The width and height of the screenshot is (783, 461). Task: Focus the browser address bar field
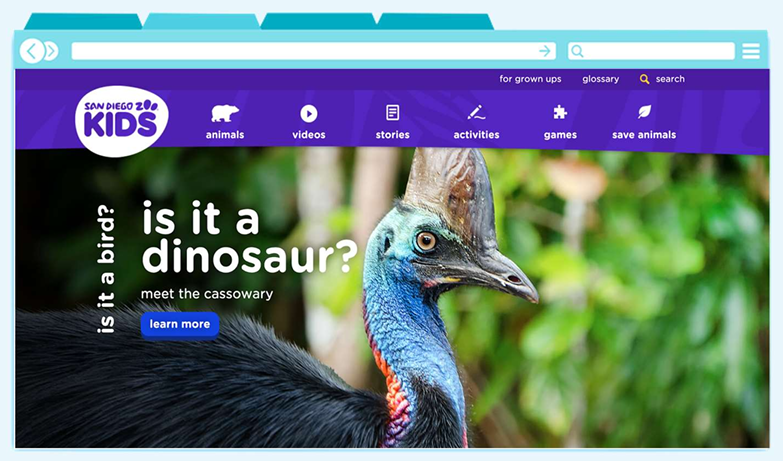[313, 51]
